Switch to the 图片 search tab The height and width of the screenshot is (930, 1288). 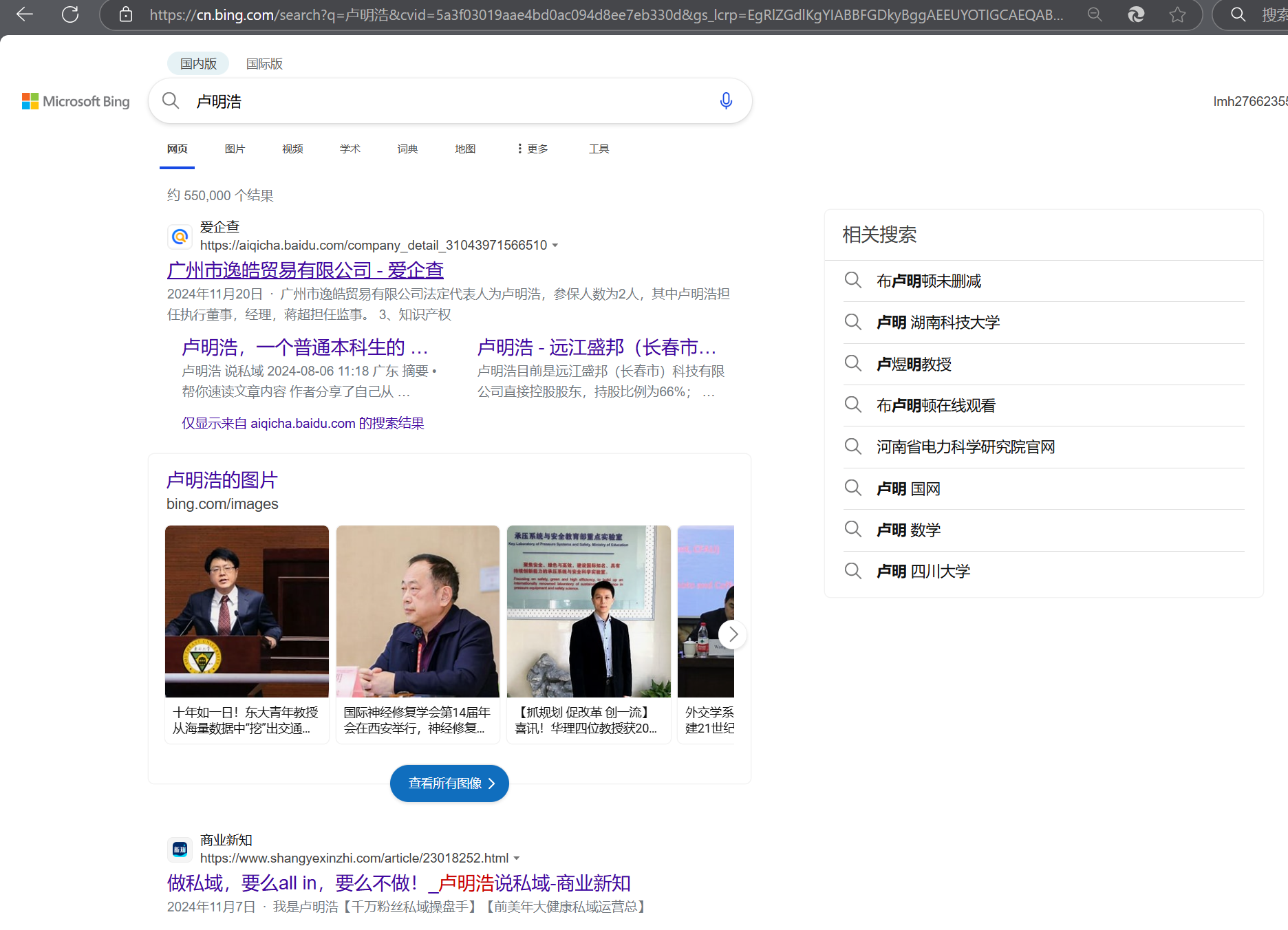point(235,149)
